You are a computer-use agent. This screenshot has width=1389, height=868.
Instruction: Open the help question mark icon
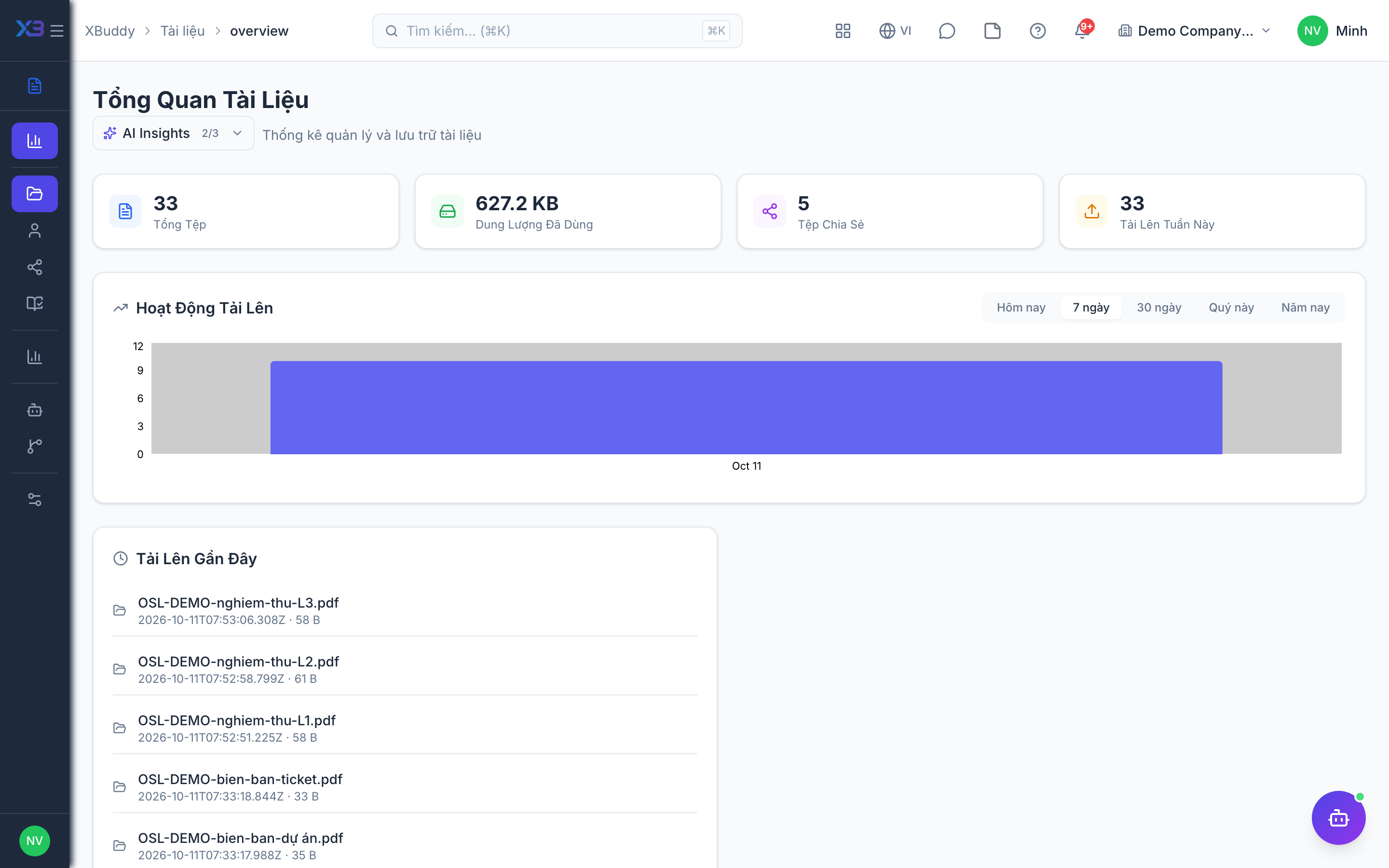coord(1038,31)
